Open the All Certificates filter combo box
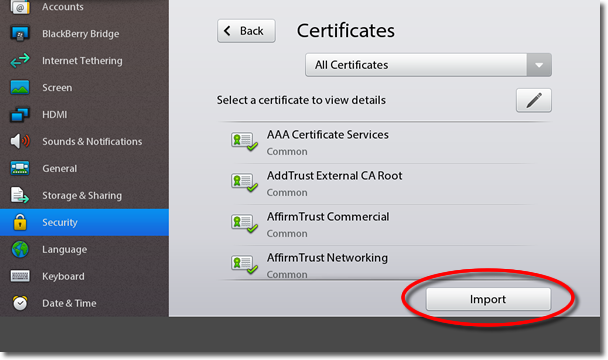The width and height of the screenshot is (608, 360). point(428,65)
